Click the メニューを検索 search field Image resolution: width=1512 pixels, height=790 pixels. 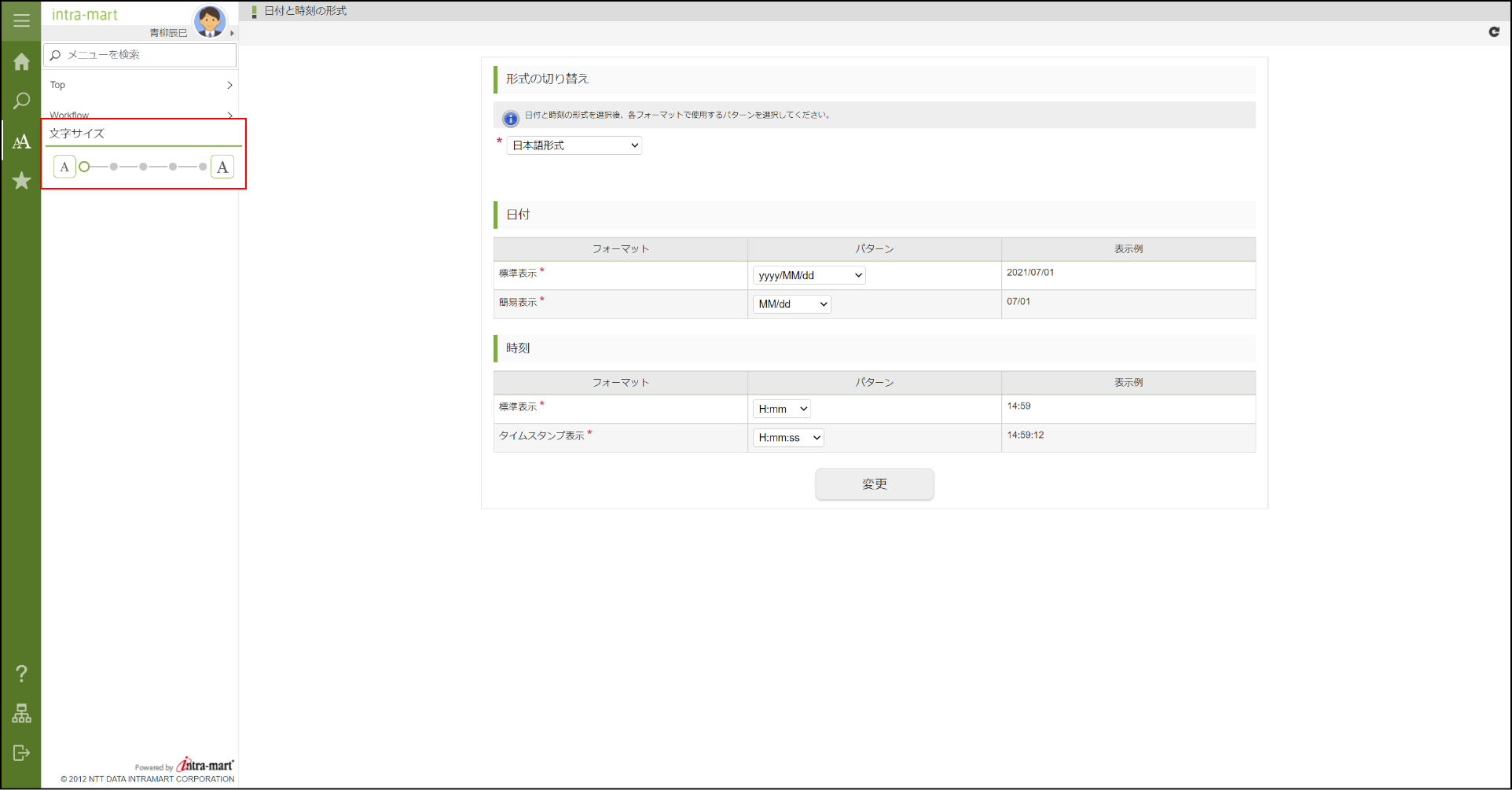(139, 55)
